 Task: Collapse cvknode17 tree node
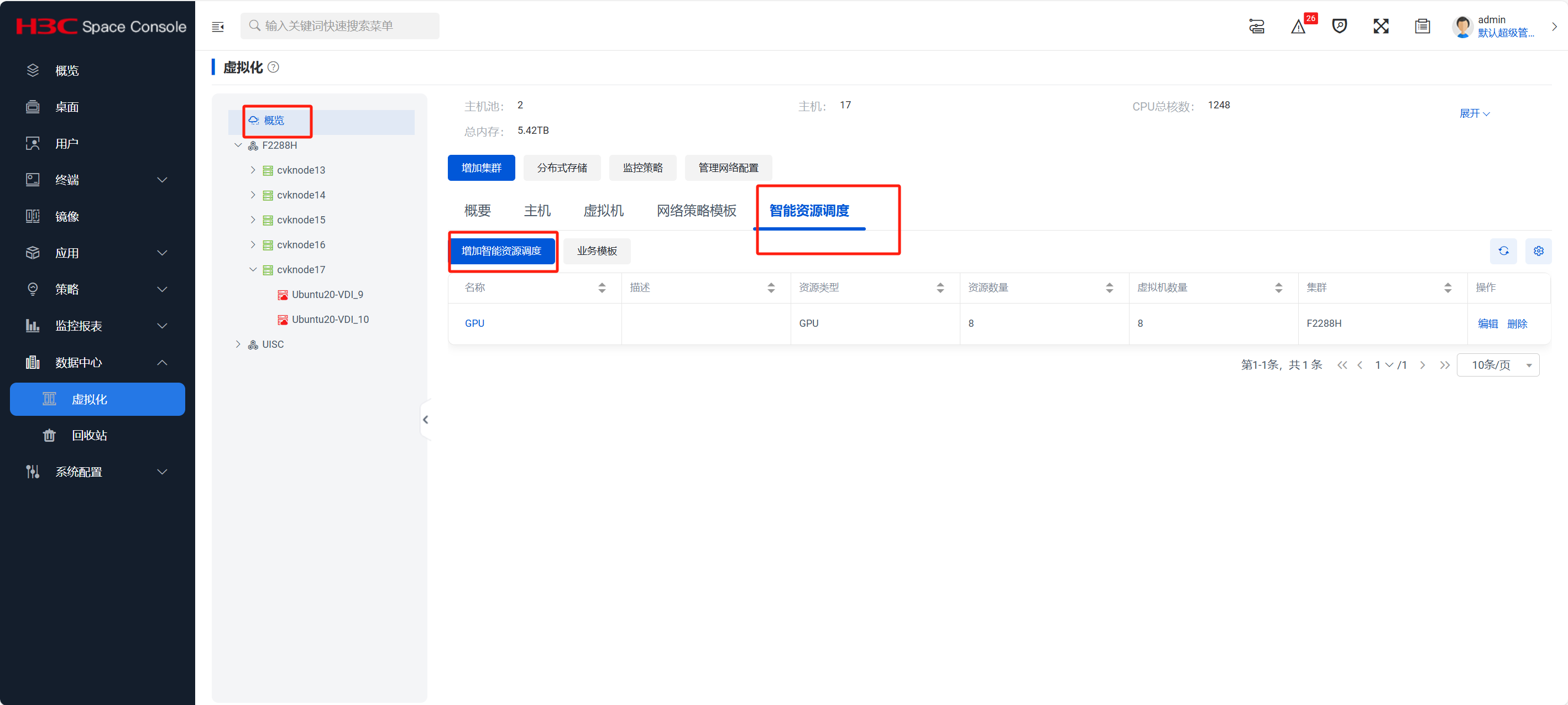[x=253, y=270]
